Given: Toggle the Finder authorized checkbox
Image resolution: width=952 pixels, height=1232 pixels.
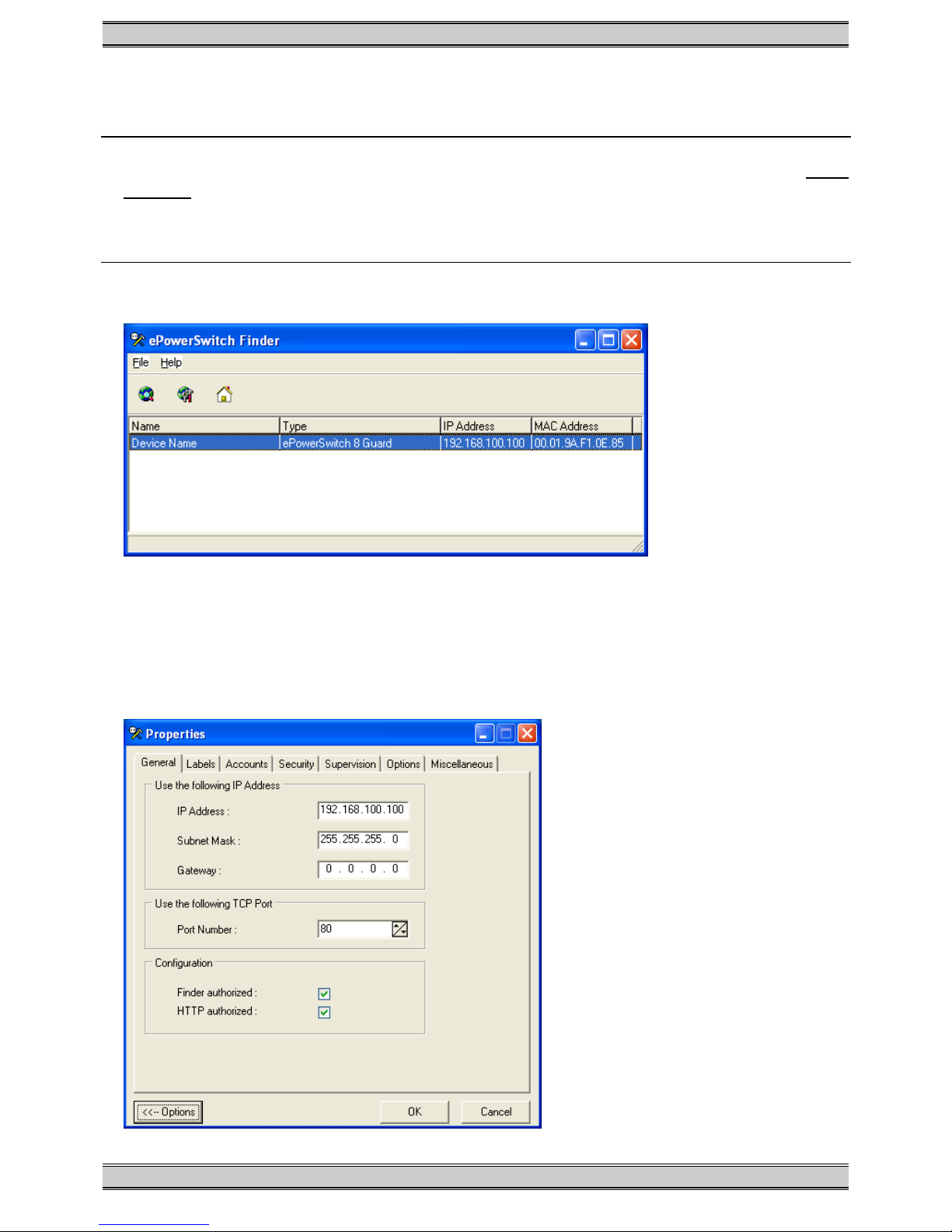Looking at the screenshot, I should pos(324,993).
